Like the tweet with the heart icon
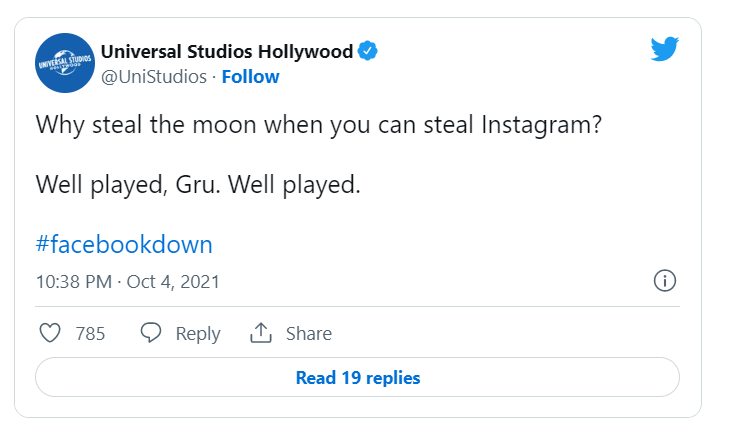This screenshot has width=732, height=444. coord(50,333)
